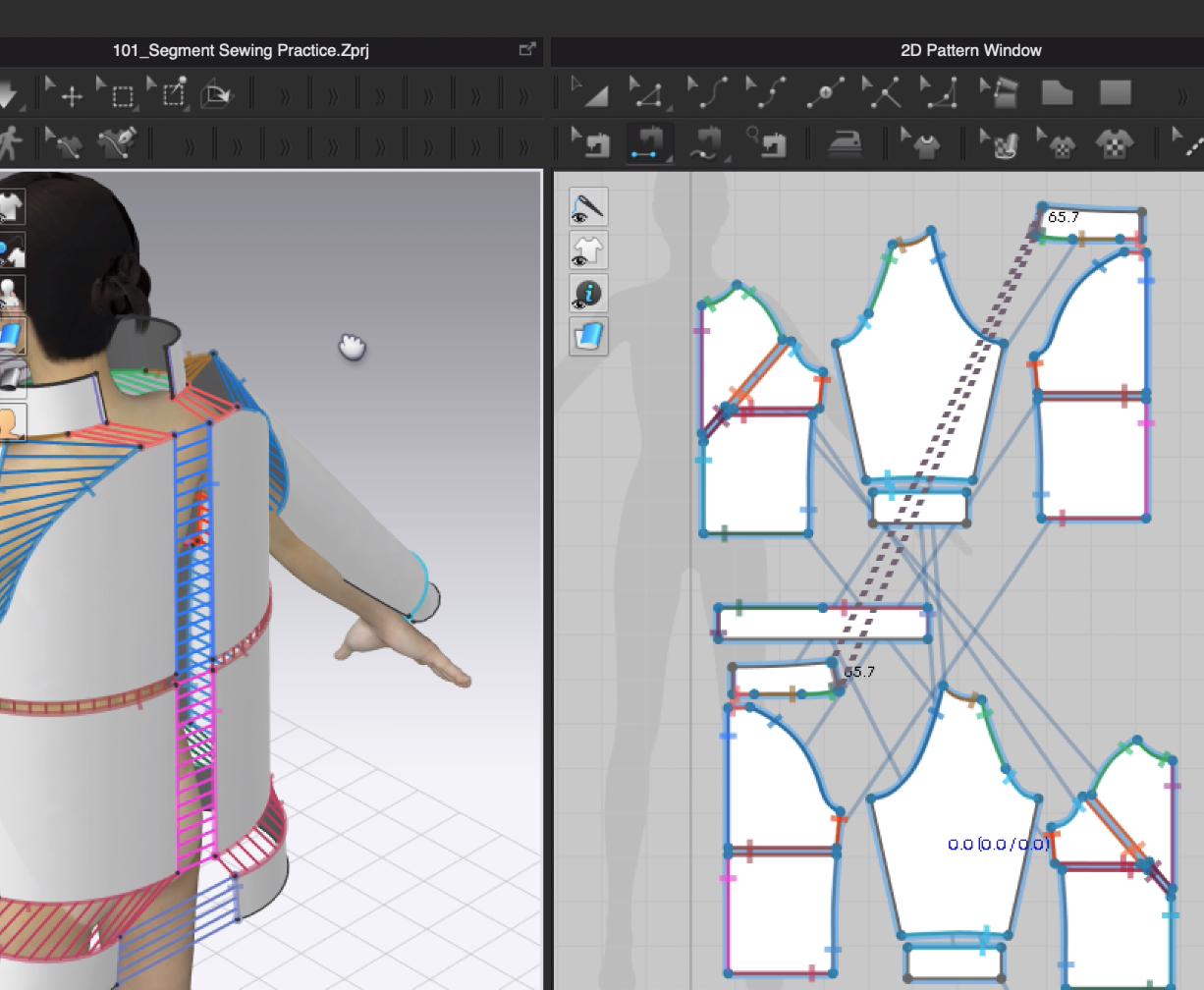Viewport: 1204px width, 990px height.
Task: Undock the 3D window with popout button
Action: pyautogui.click(x=527, y=49)
